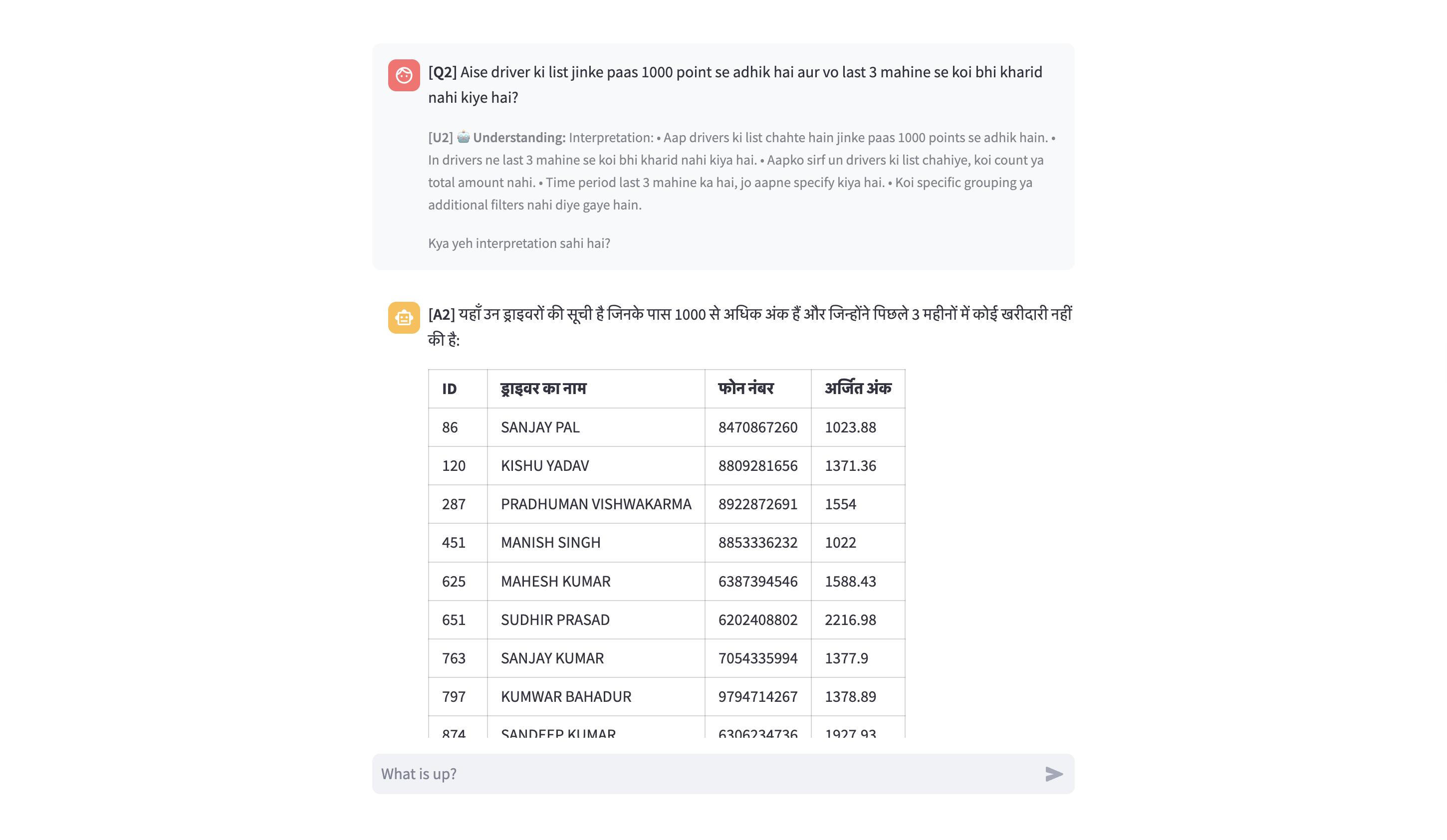
Task: Select the phone number column header
Action: click(x=746, y=389)
